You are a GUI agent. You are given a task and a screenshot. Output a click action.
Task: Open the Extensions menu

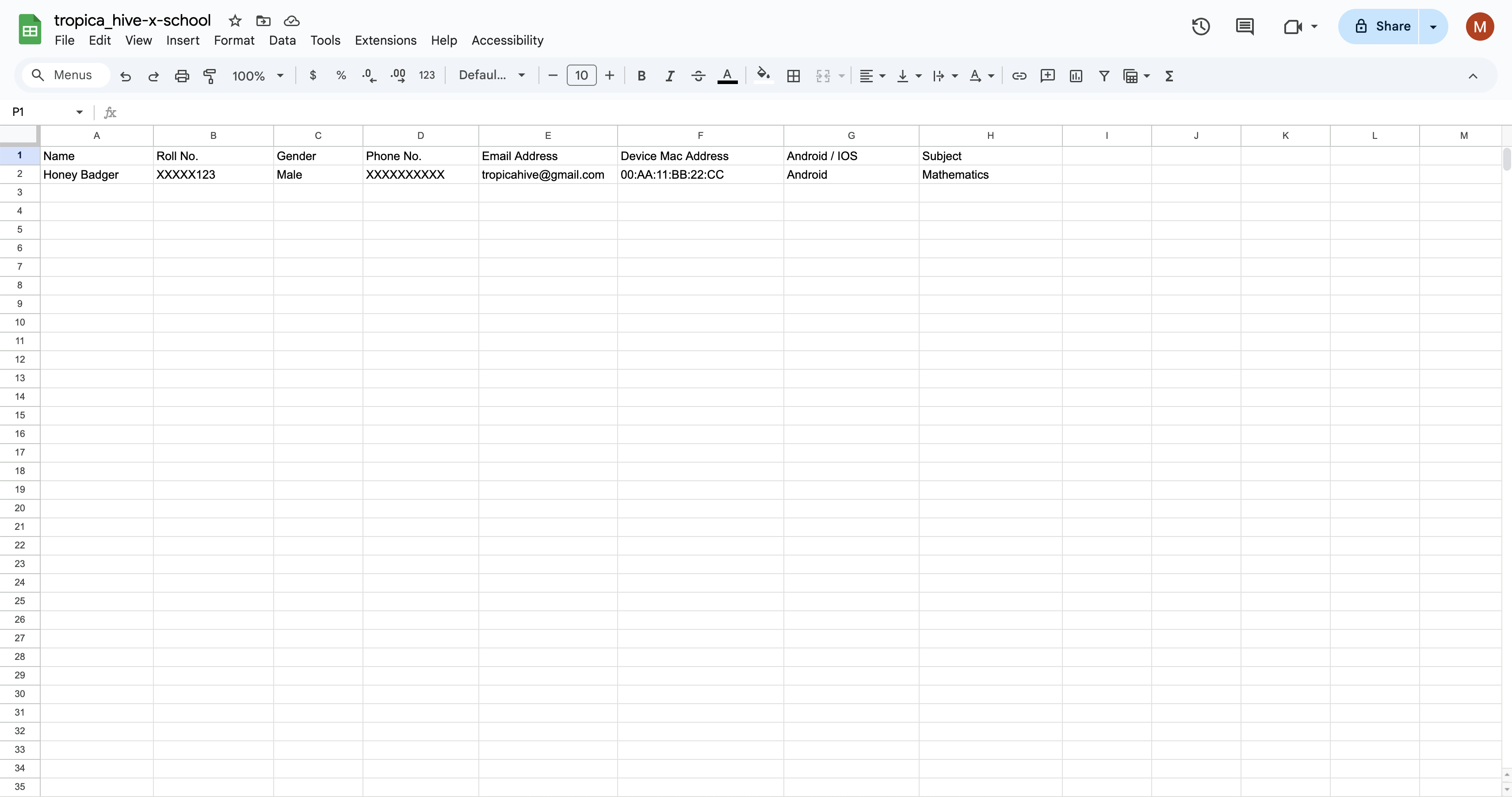[385, 41]
